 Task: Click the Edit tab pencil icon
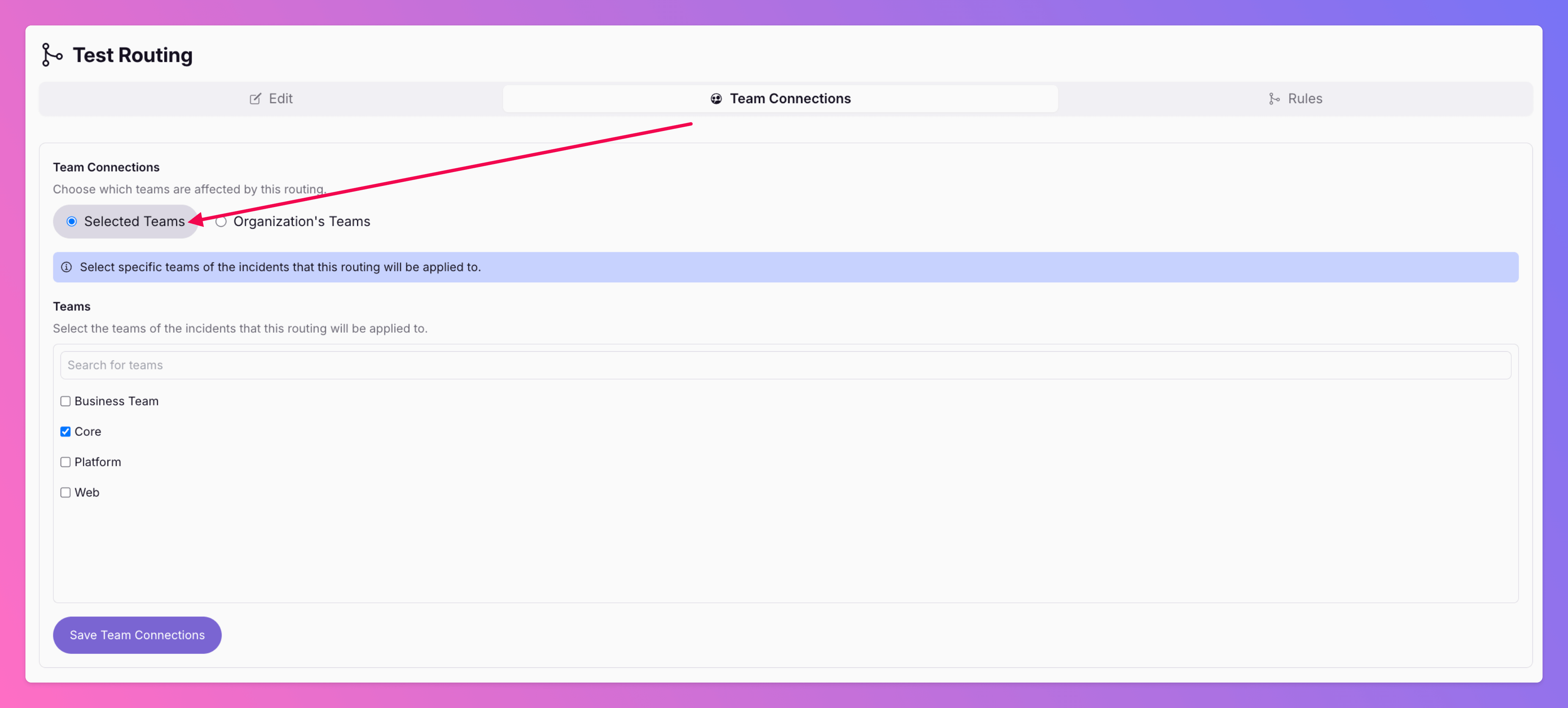coord(255,98)
